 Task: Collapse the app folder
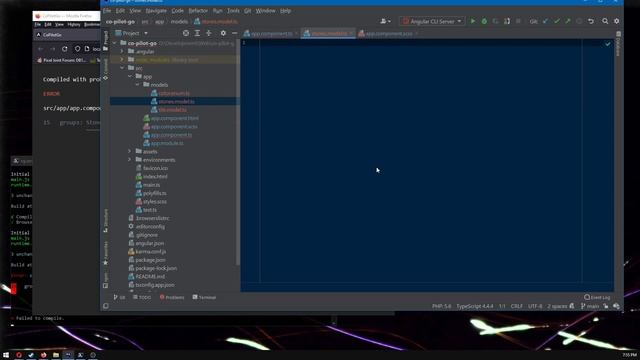(x=129, y=76)
